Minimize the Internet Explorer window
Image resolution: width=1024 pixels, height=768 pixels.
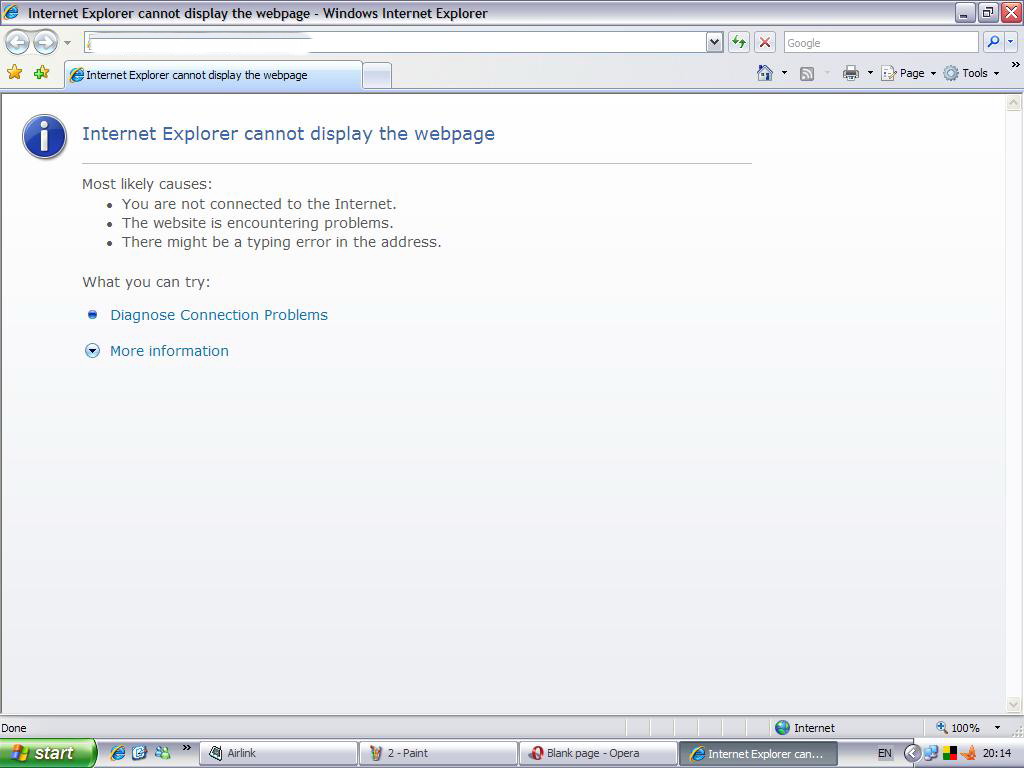click(965, 12)
